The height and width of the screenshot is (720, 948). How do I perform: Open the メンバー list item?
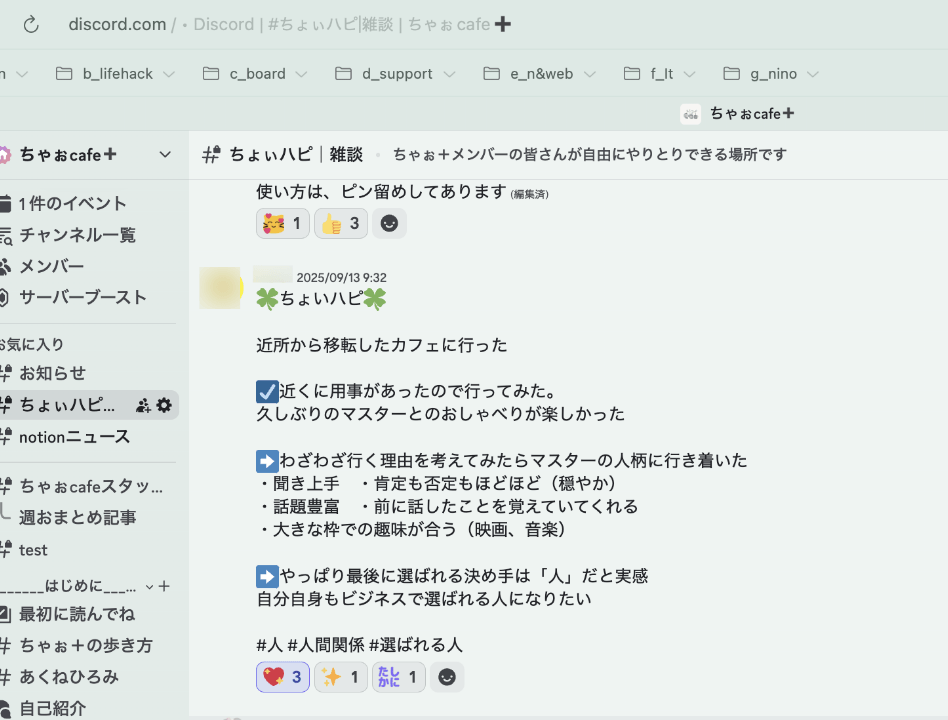pyautogui.click(x=51, y=266)
